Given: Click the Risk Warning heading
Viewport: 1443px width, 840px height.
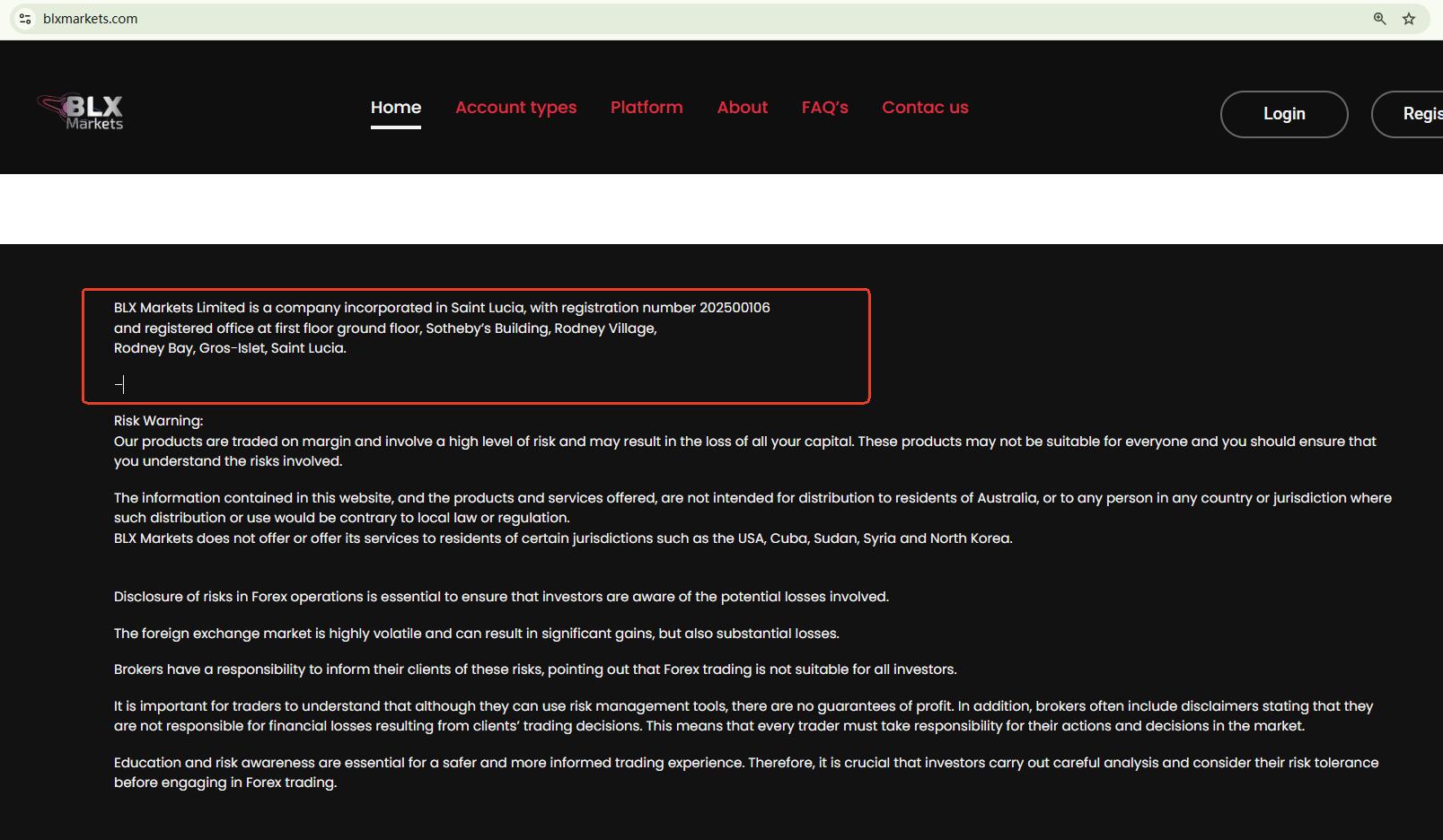Looking at the screenshot, I should tap(158, 421).
